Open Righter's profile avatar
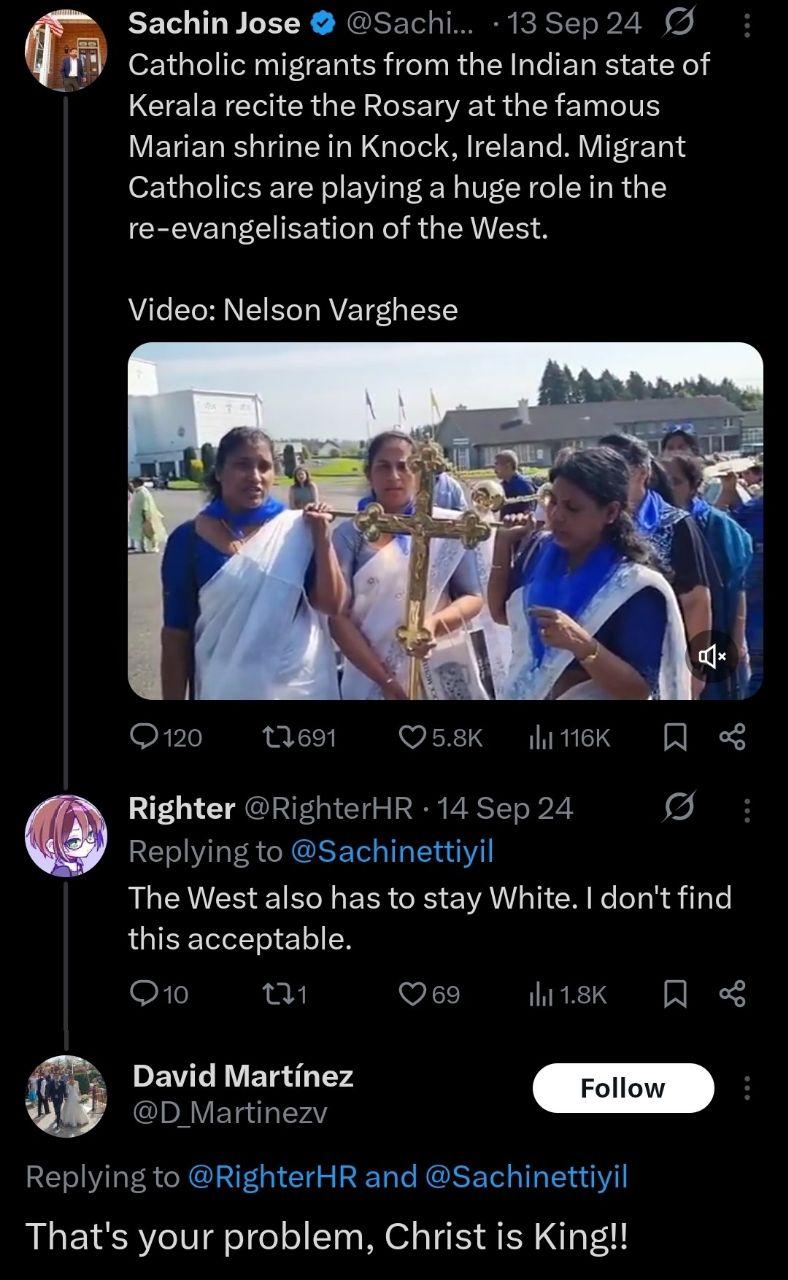Viewport: 788px width, 1280px height. [66, 835]
